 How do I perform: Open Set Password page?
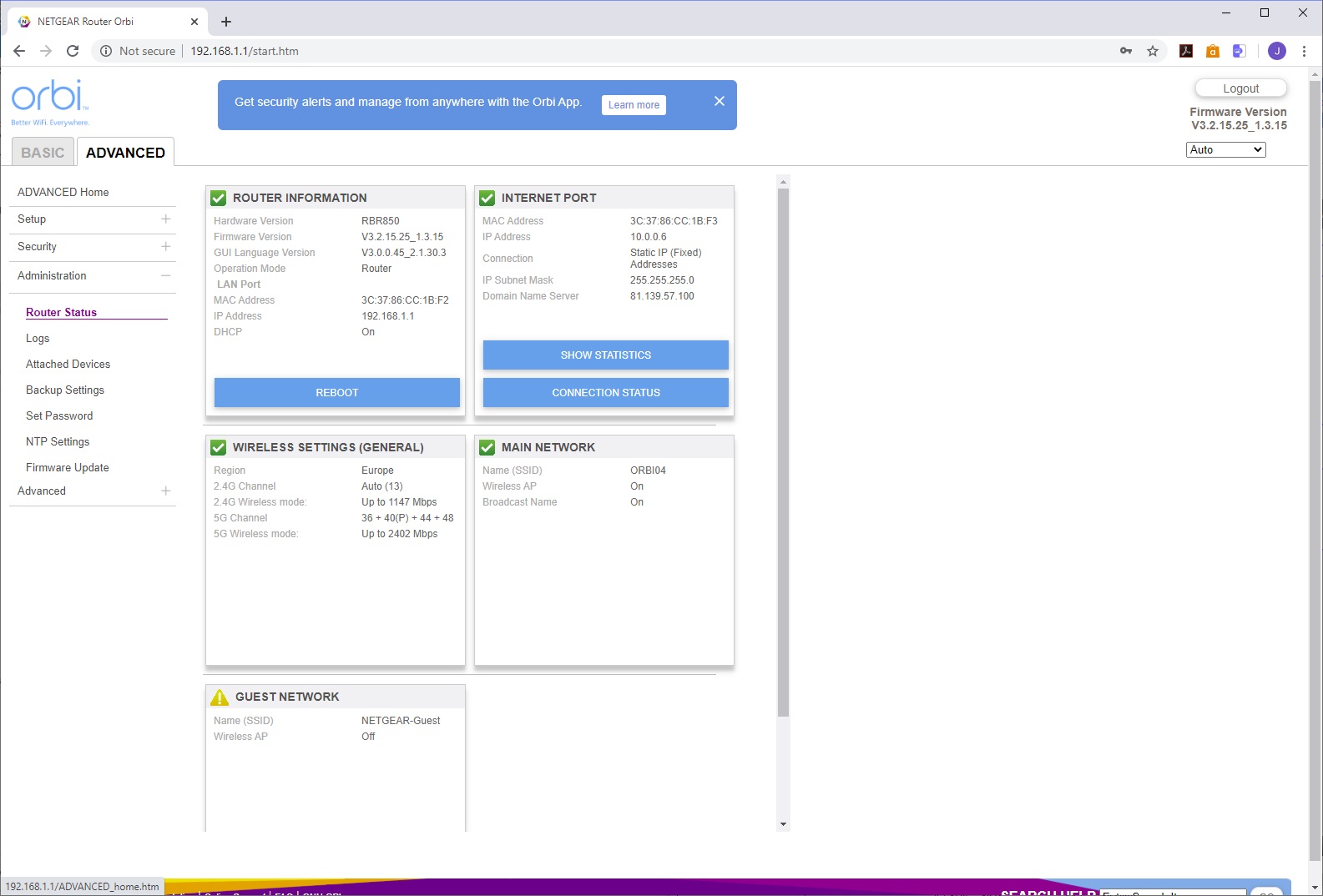[x=59, y=415]
